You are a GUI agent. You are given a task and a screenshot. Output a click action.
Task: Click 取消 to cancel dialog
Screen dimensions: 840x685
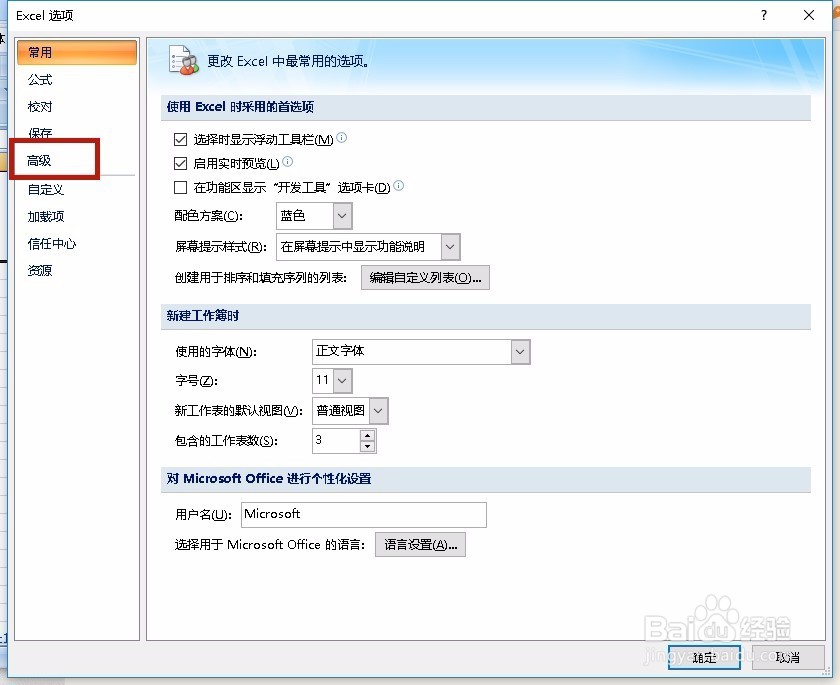click(x=788, y=657)
